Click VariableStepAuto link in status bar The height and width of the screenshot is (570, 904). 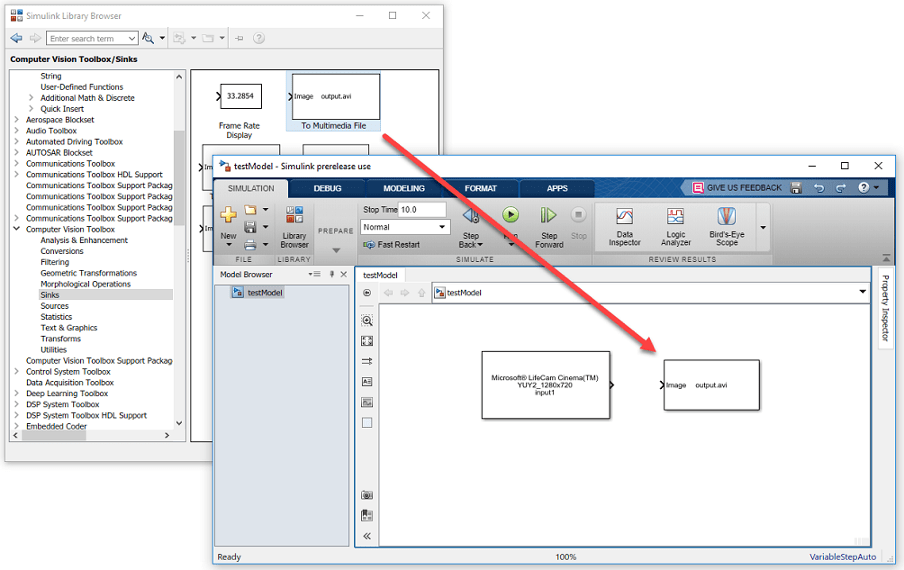coord(842,557)
